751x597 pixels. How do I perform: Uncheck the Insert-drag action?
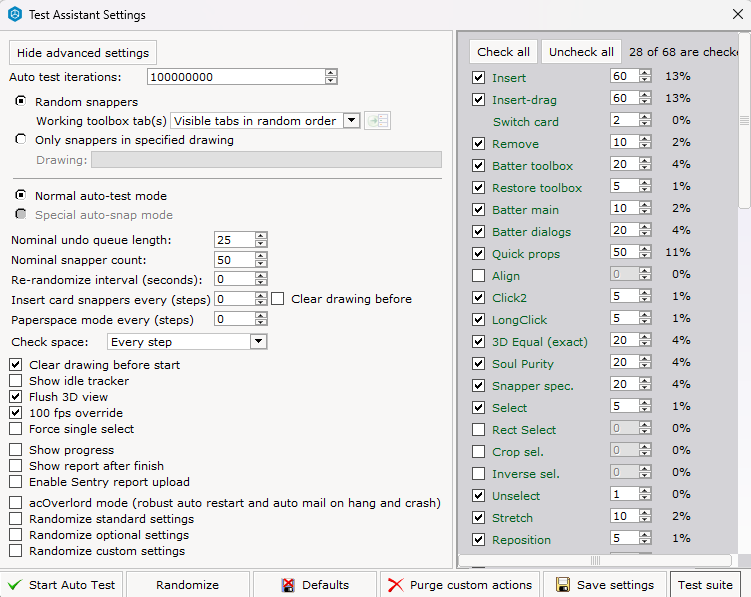coord(478,100)
